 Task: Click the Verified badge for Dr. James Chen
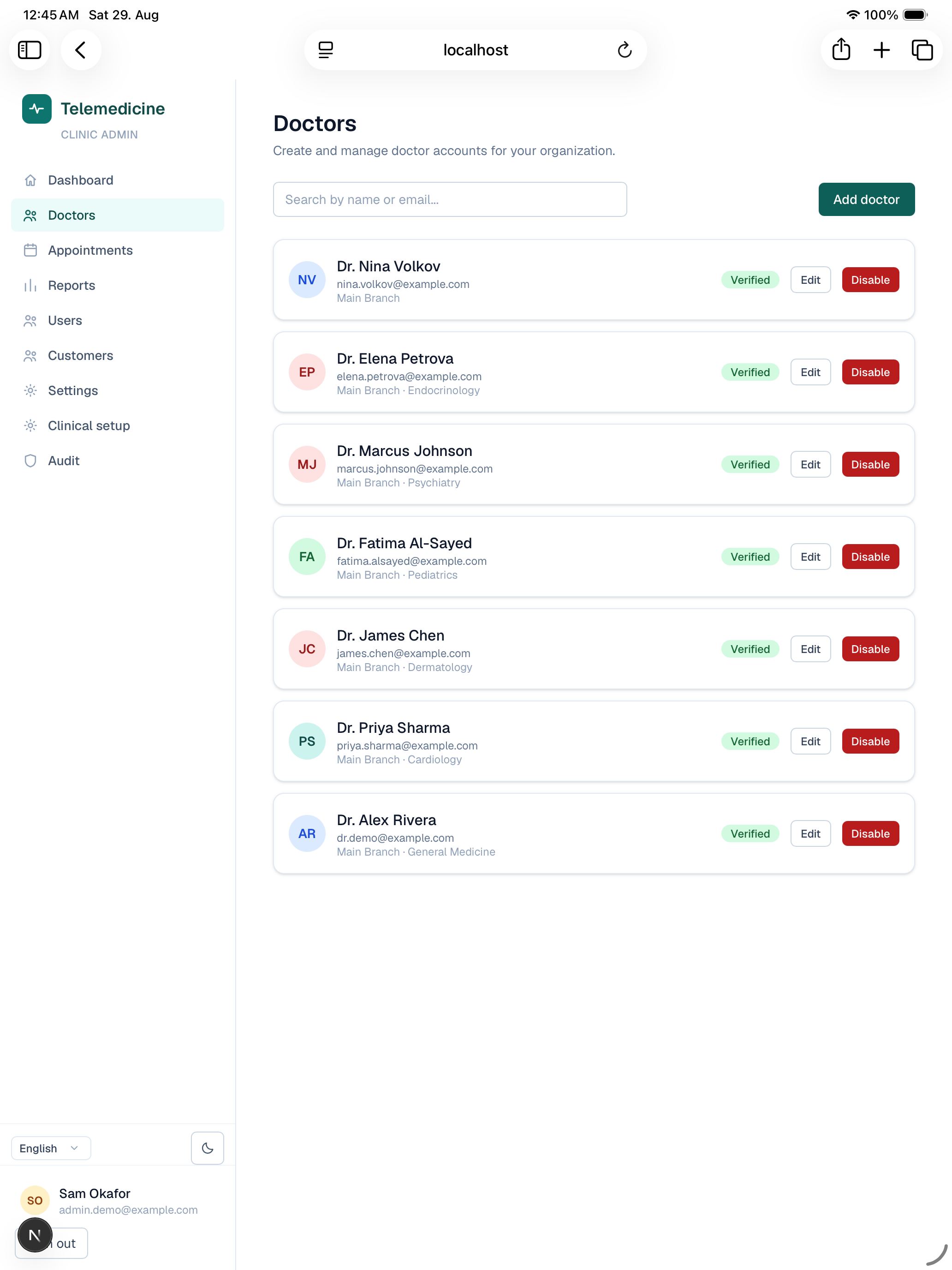click(x=750, y=649)
